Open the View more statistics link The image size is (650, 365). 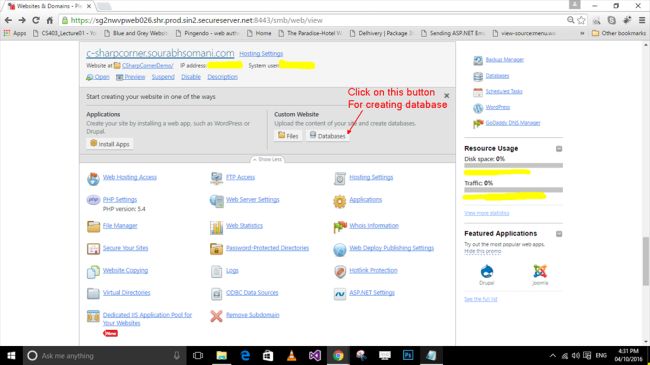point(487,213)
